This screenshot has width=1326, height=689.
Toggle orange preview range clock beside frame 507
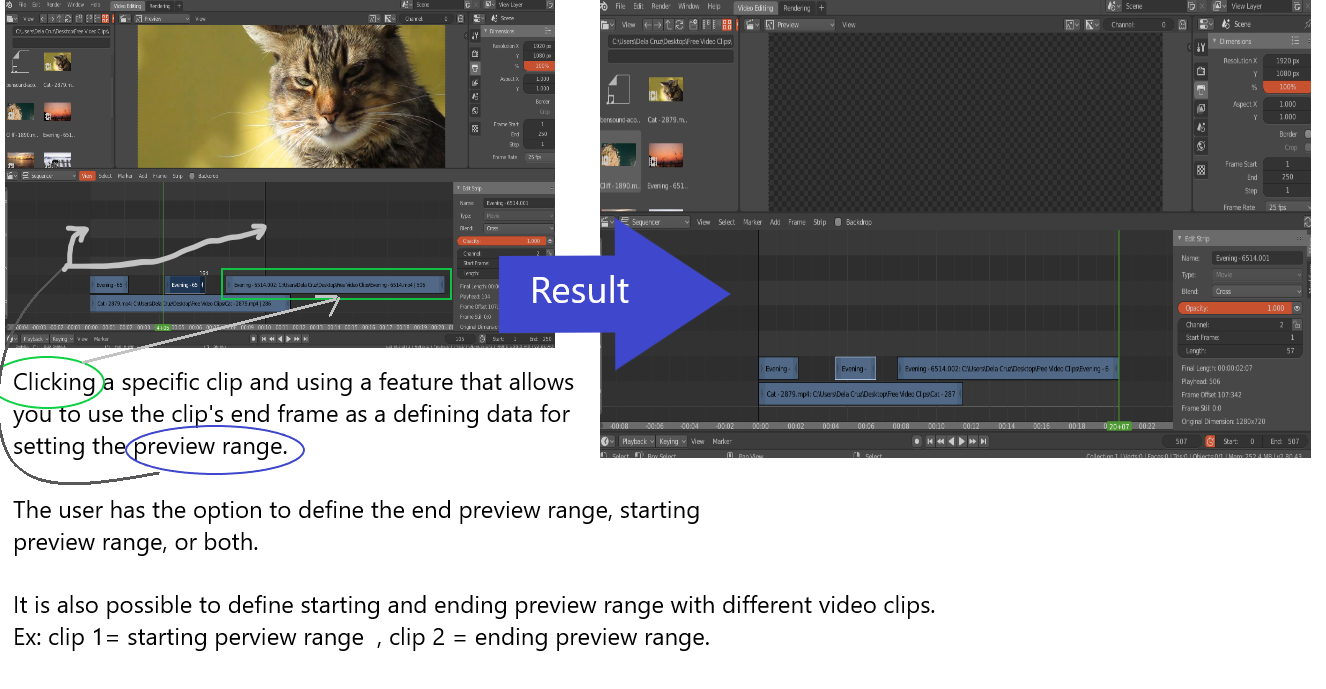coord(1210,441)
